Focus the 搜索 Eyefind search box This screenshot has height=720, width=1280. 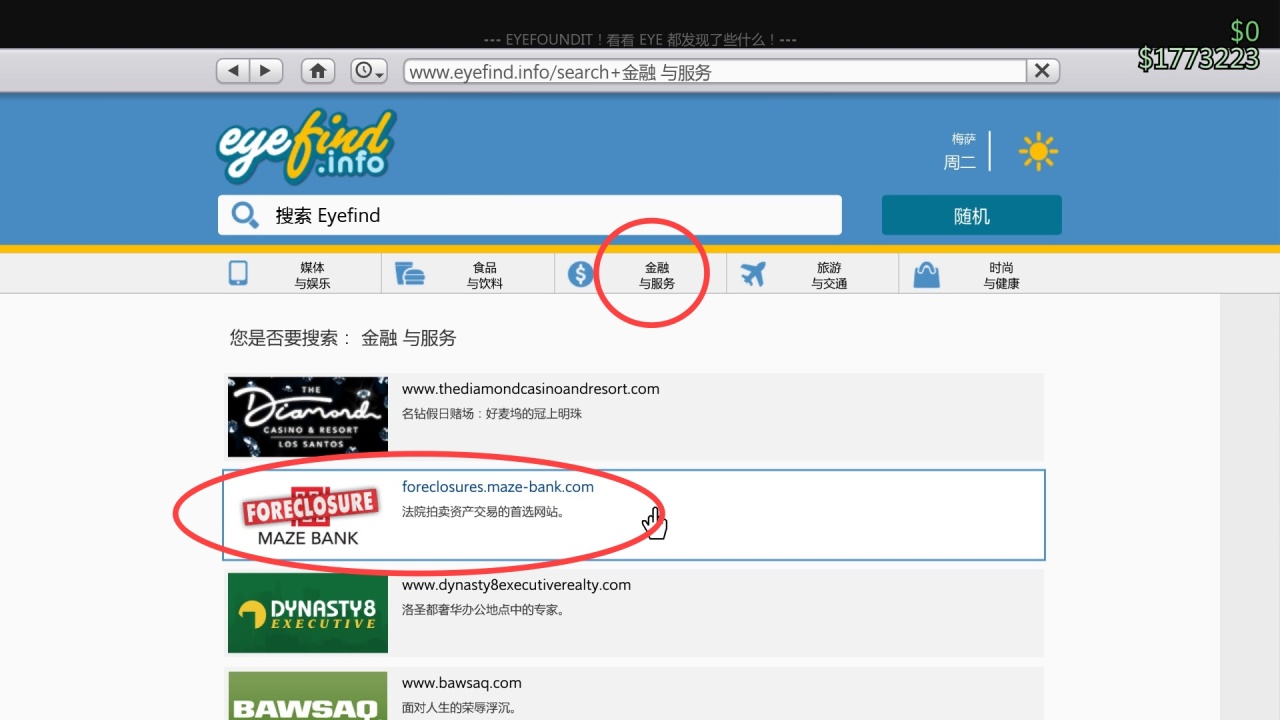pyautogui.click(x=530, y=215)
